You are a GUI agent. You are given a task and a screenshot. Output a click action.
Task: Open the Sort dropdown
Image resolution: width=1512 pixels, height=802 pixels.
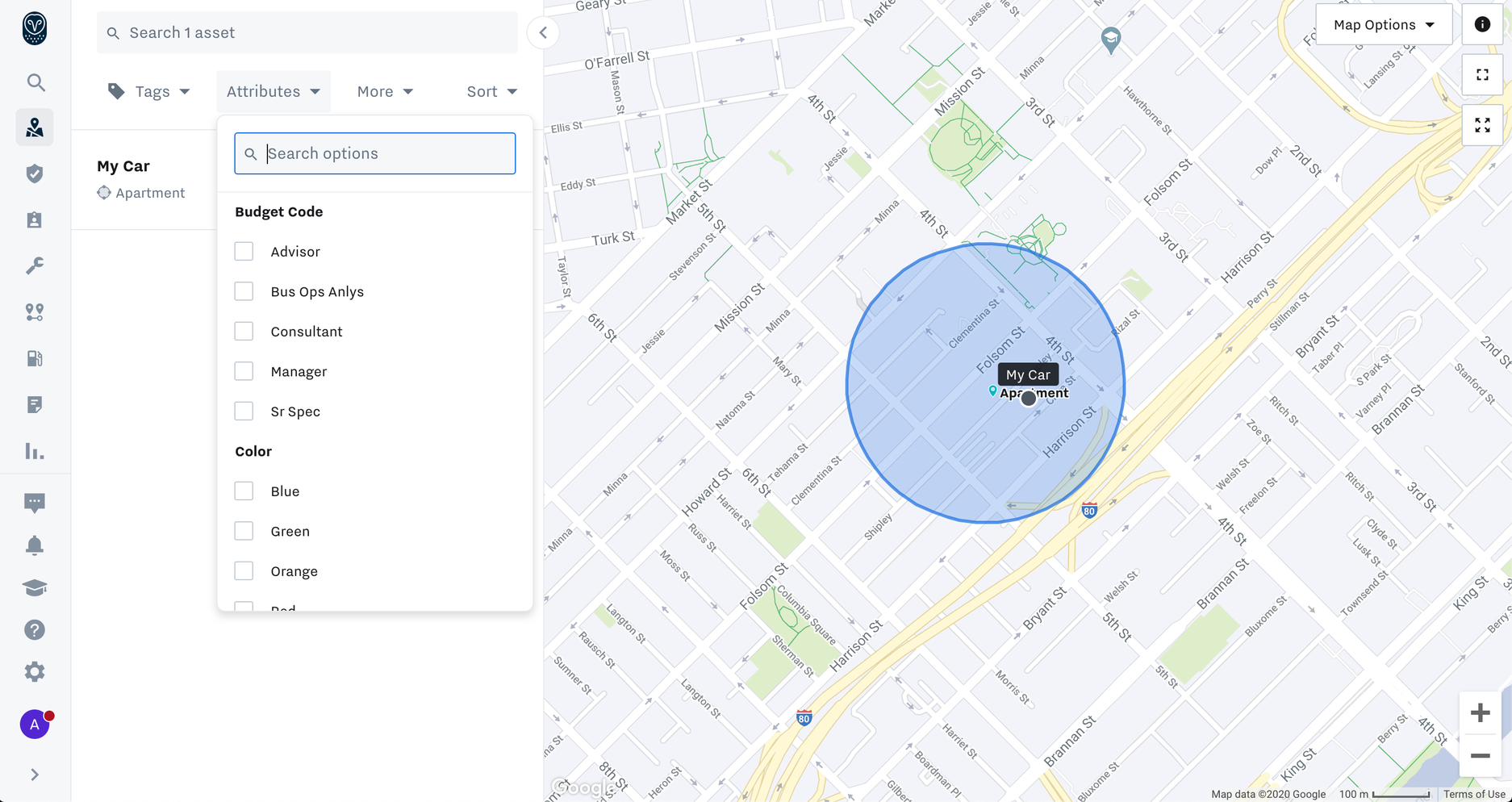coord(491,91)
